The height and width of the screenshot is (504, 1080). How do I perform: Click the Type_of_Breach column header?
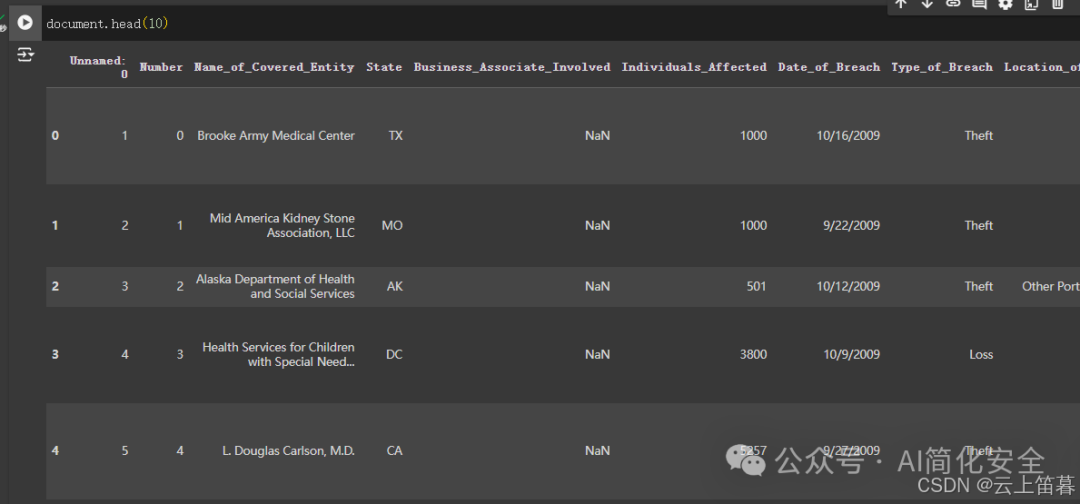click(942, 67)
